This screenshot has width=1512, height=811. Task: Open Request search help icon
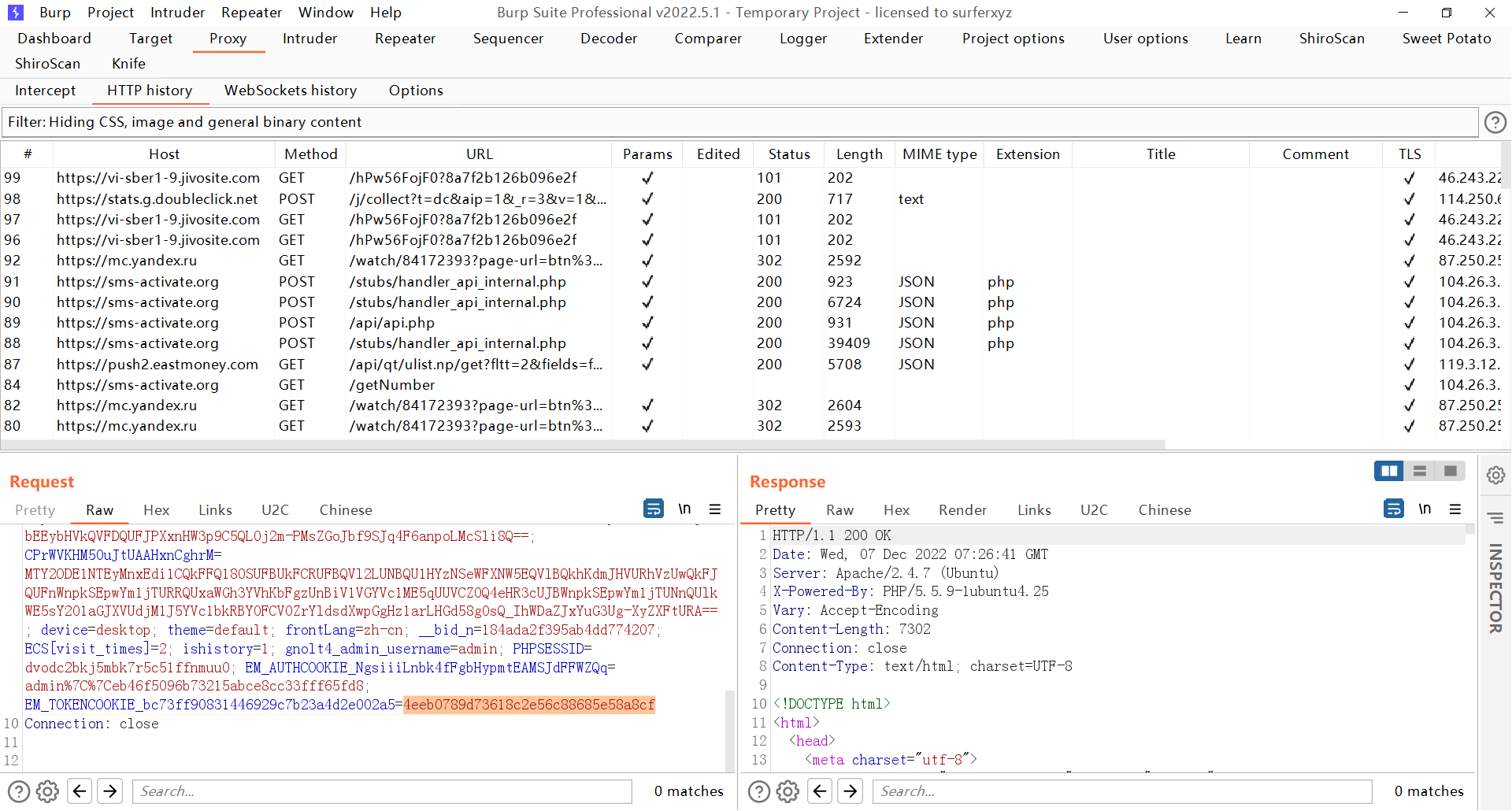click(x=19, y=791)
